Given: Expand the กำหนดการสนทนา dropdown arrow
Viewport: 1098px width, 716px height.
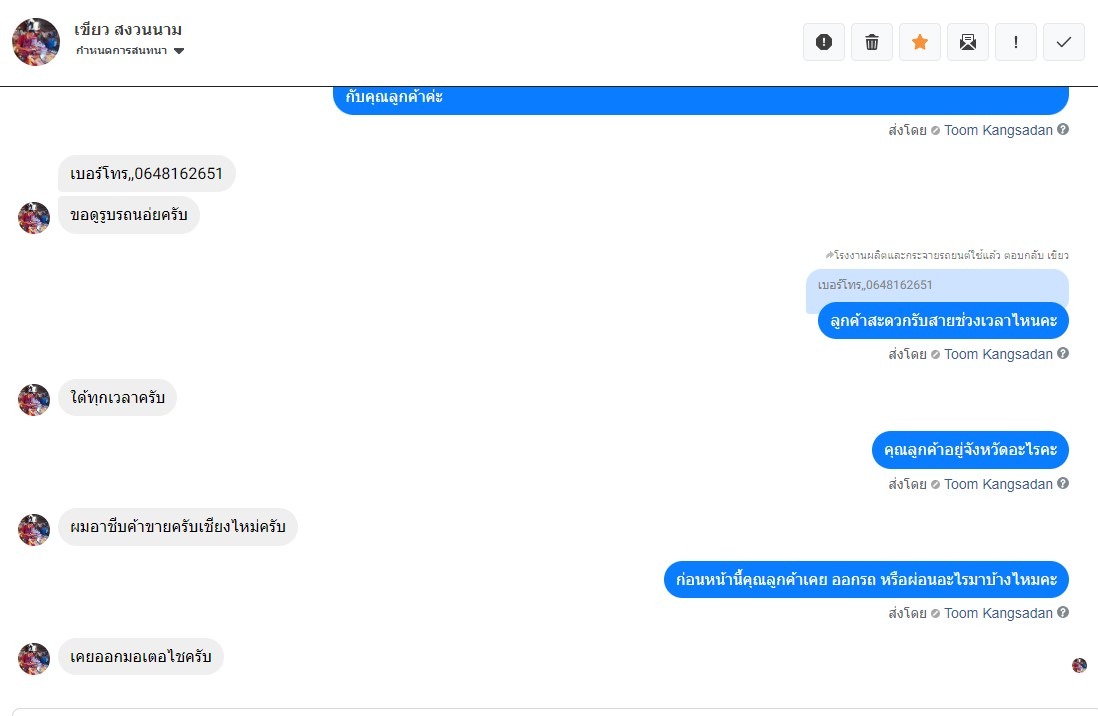Looking at the screenshot, I should [x=179, y=50].
